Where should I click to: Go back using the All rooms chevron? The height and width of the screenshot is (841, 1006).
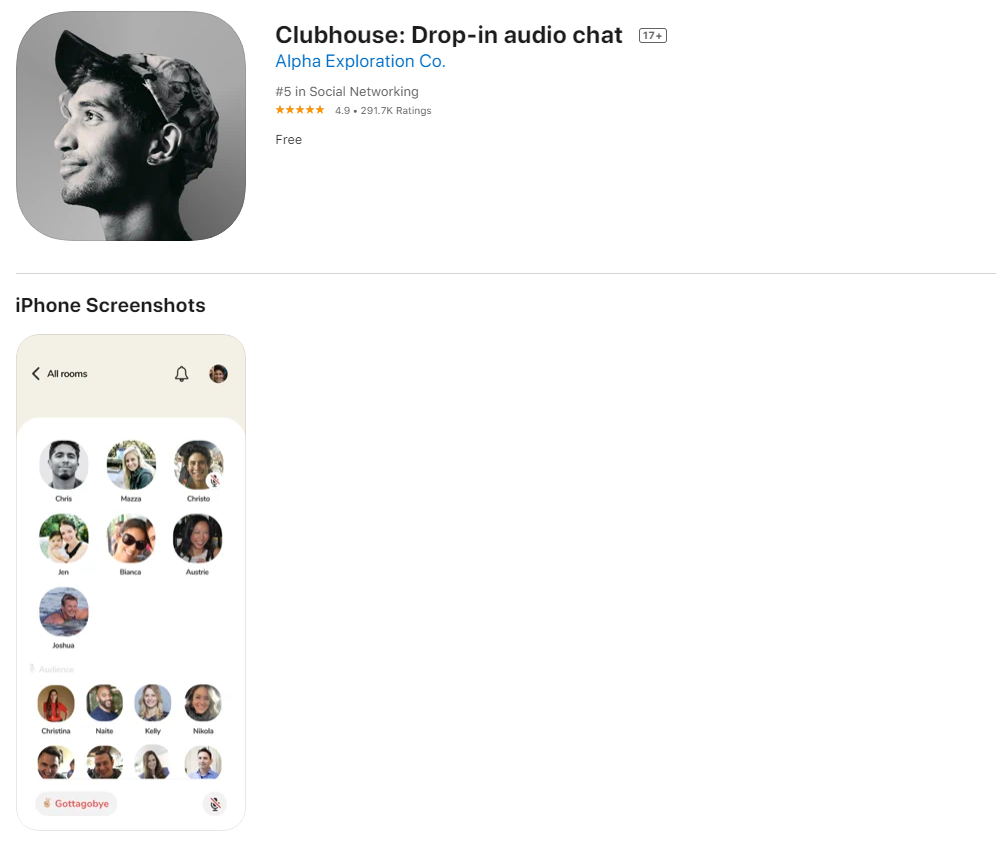tap(36, 373)
